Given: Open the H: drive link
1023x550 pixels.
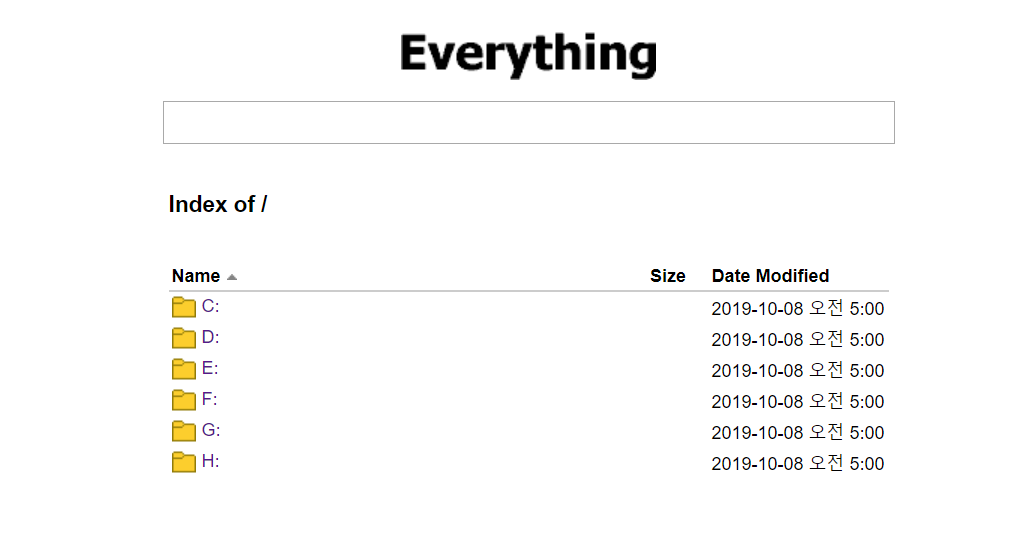Looking at the screenshot, I should coord(210,461).
